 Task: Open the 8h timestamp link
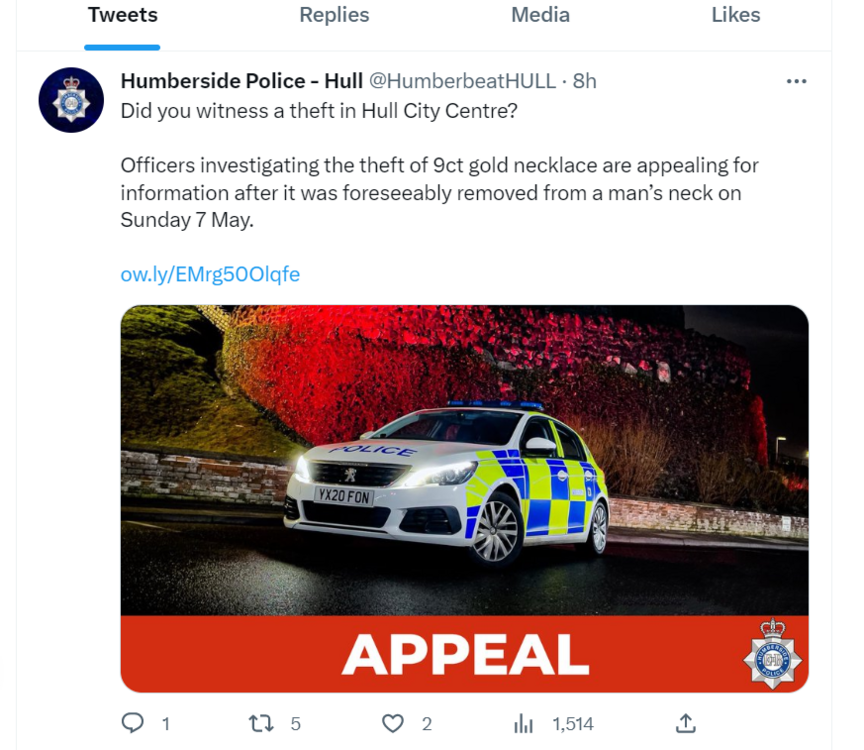(584, 81)
